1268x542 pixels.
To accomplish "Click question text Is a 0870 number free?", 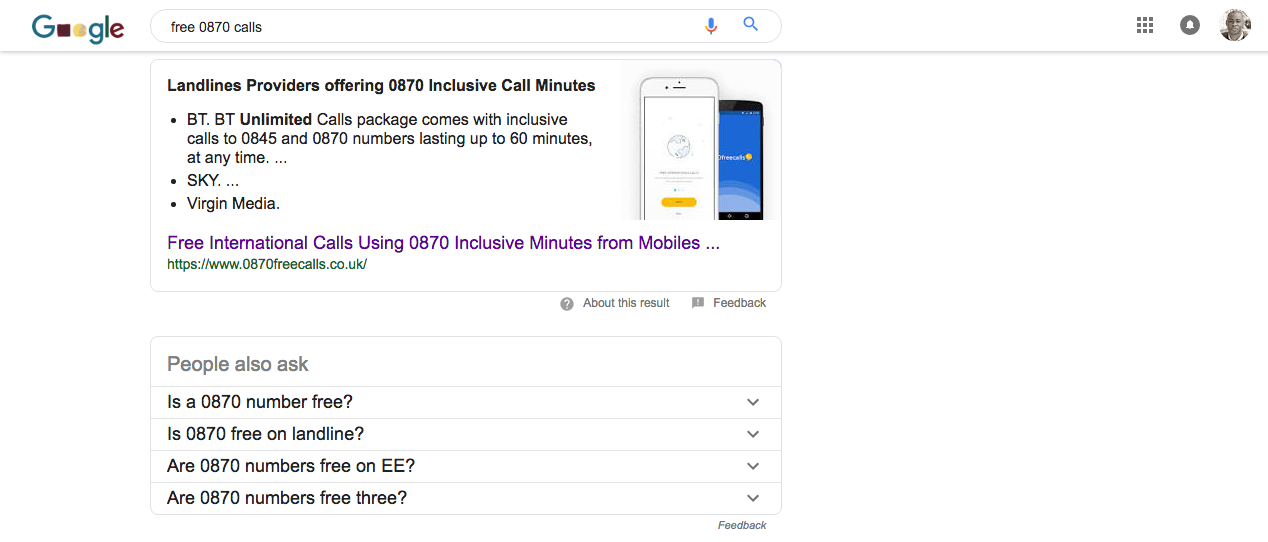I will tap(260, 402).
